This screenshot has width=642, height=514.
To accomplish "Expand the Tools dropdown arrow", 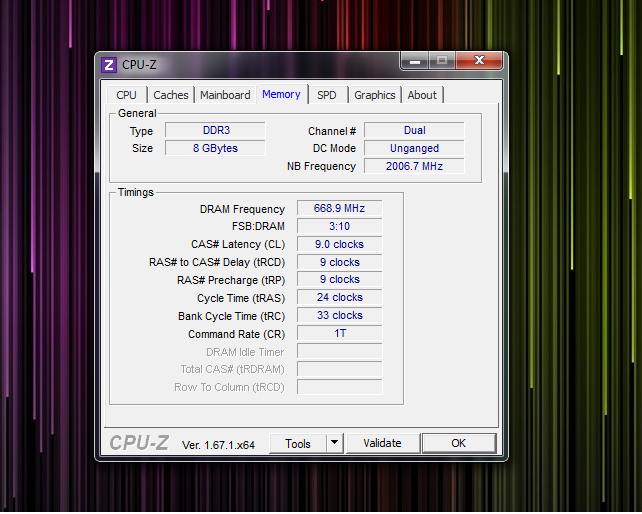I will tap(335, 443).
